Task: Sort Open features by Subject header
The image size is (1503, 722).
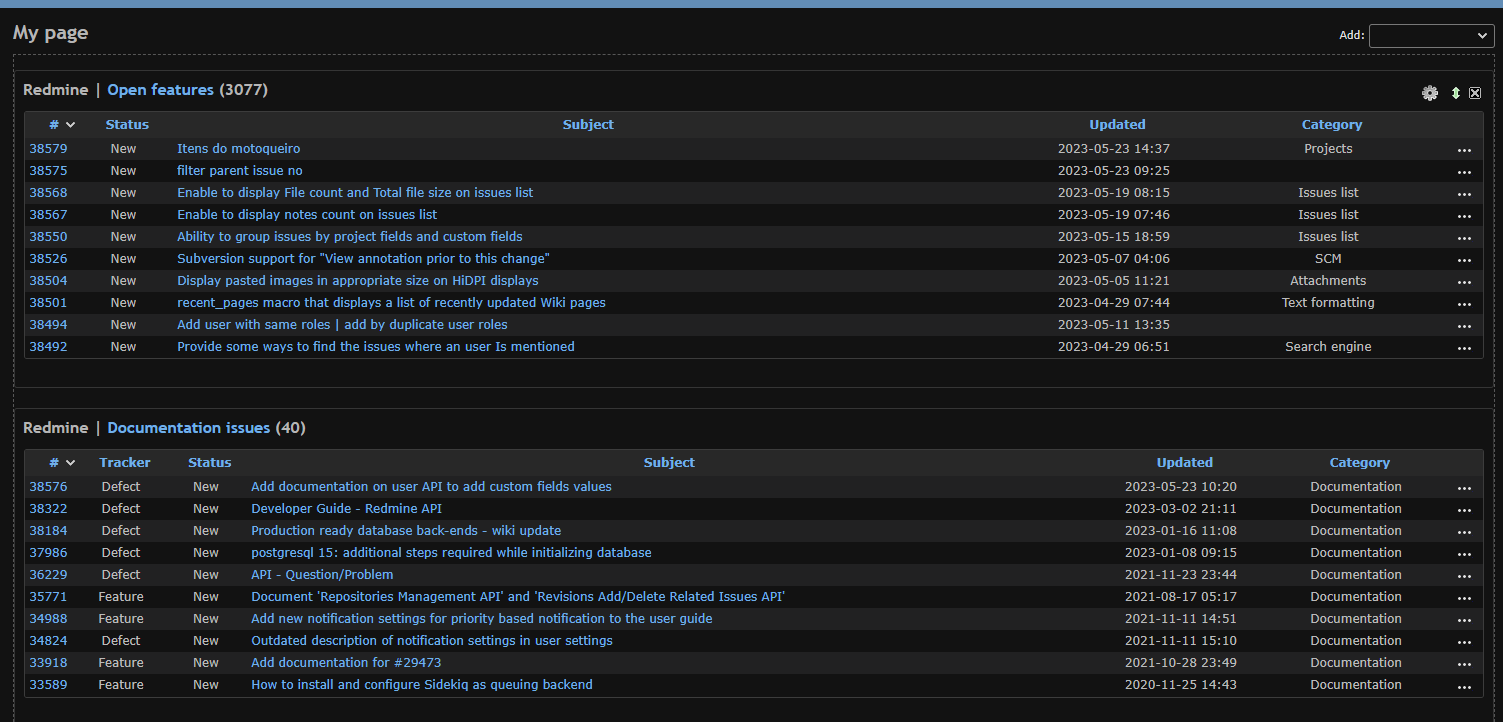Action: coord(588,125)
